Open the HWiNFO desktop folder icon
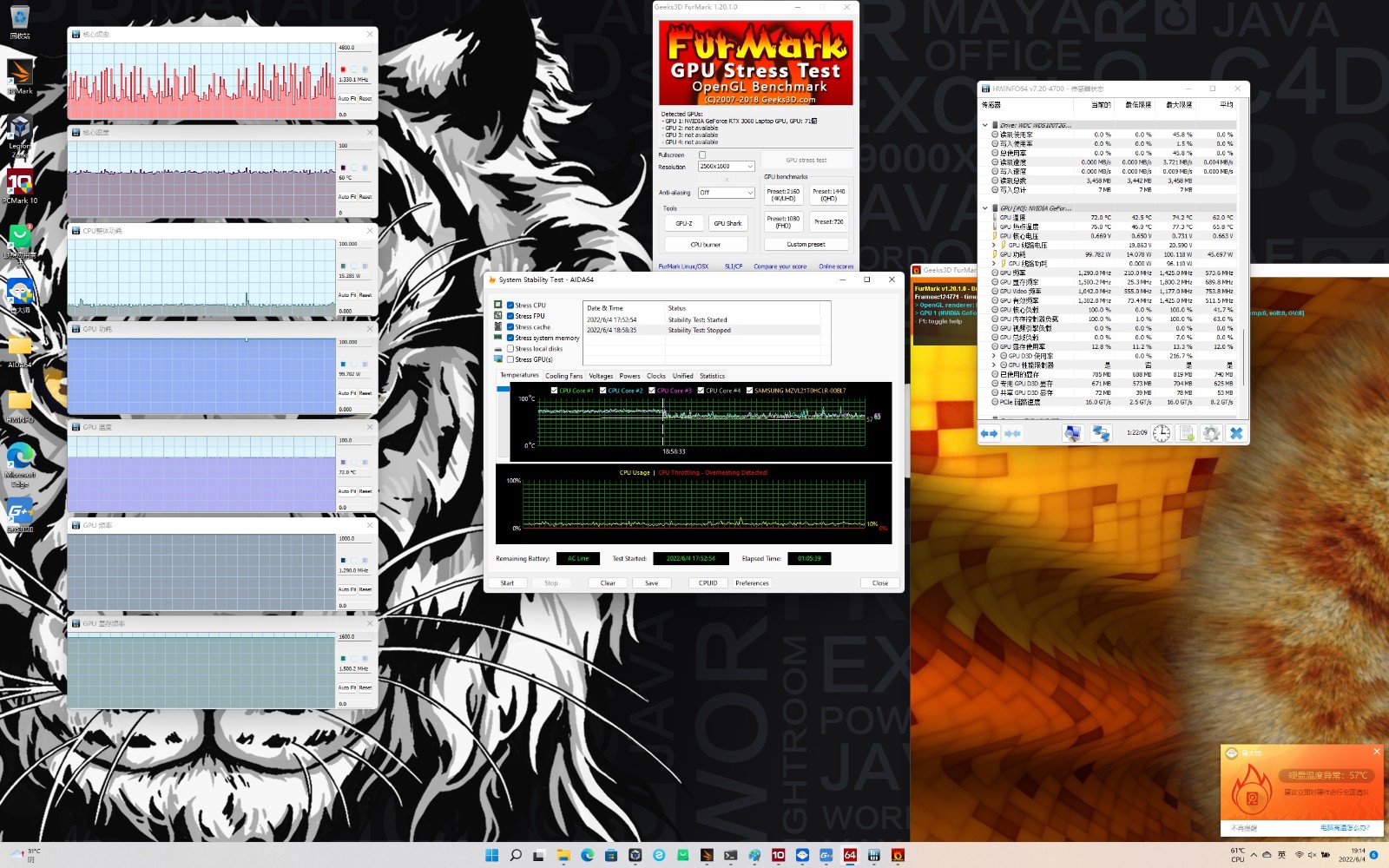The image size is (1389, 868). [x=20, y=405]
